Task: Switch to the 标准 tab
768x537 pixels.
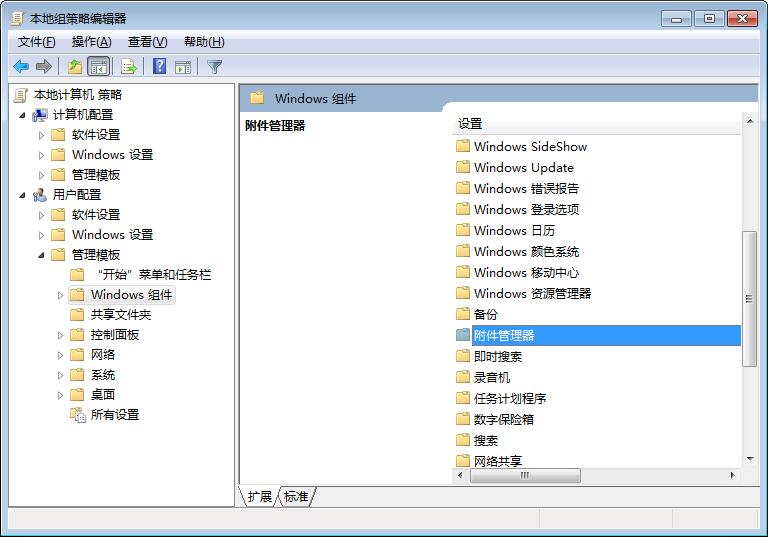Action: coord(297,496)
